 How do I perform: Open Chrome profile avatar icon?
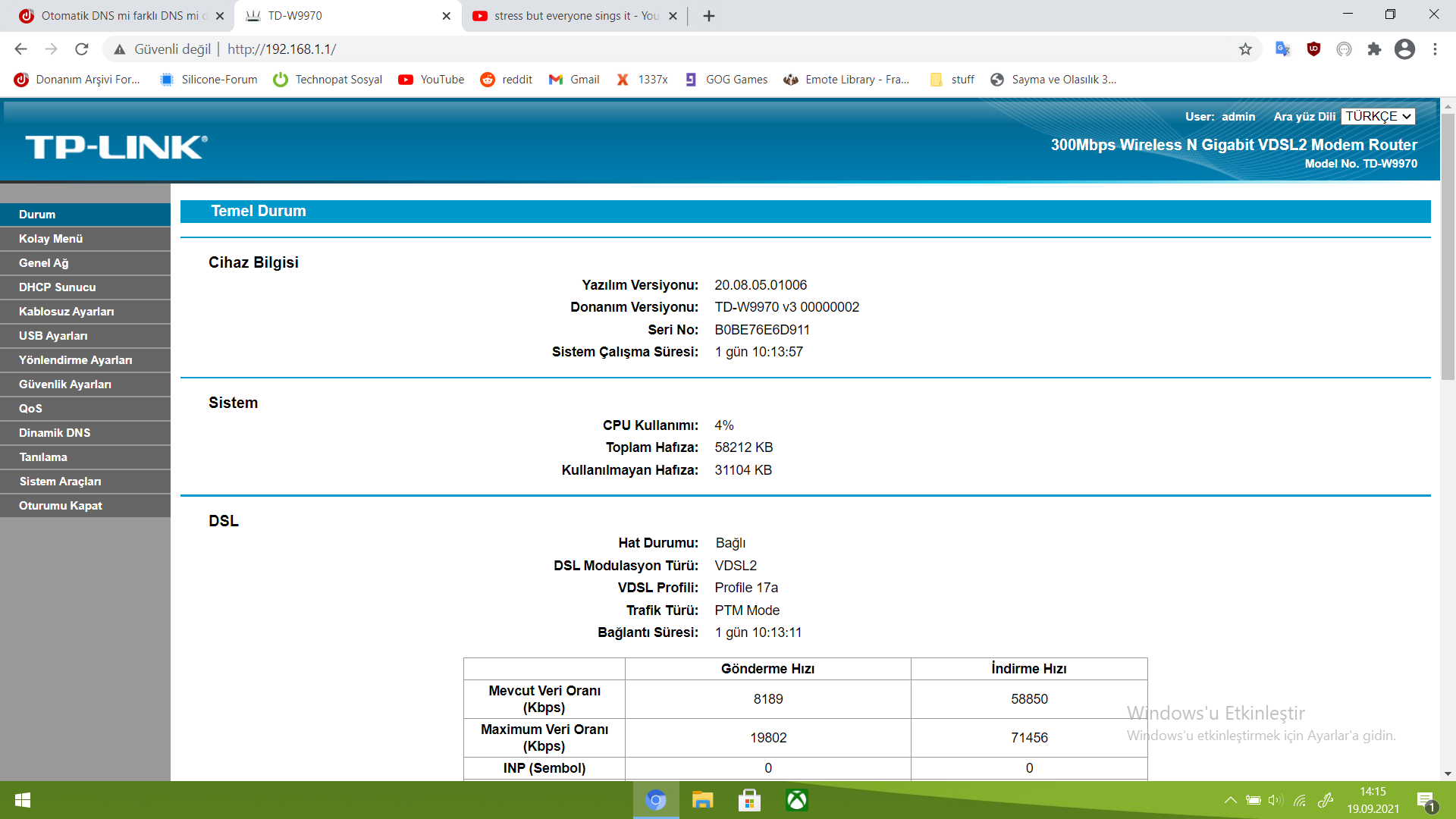click(1404, 49)
